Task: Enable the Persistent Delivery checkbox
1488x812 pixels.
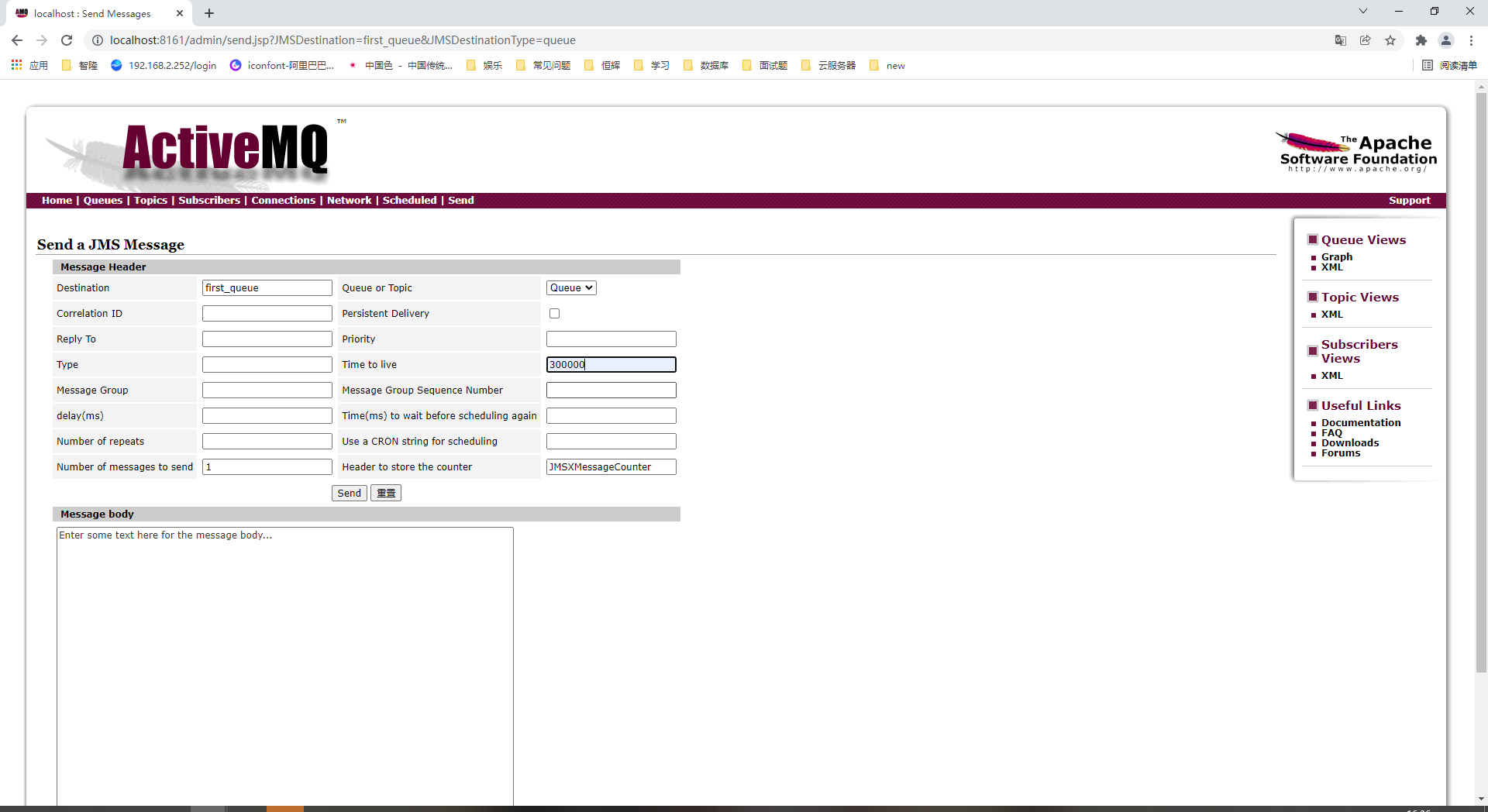Action: (x=554, y=313)
